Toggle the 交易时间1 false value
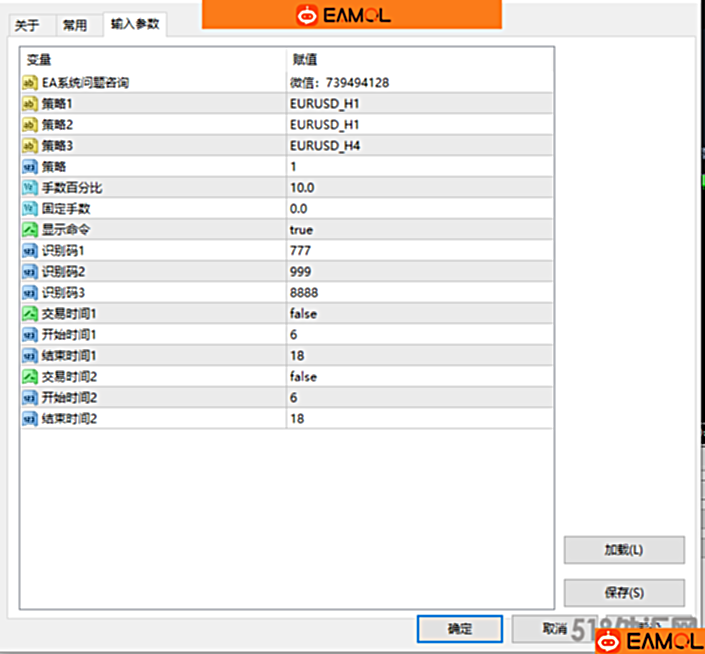The width and height of the screenshot is (705, 654). (303, 314)
